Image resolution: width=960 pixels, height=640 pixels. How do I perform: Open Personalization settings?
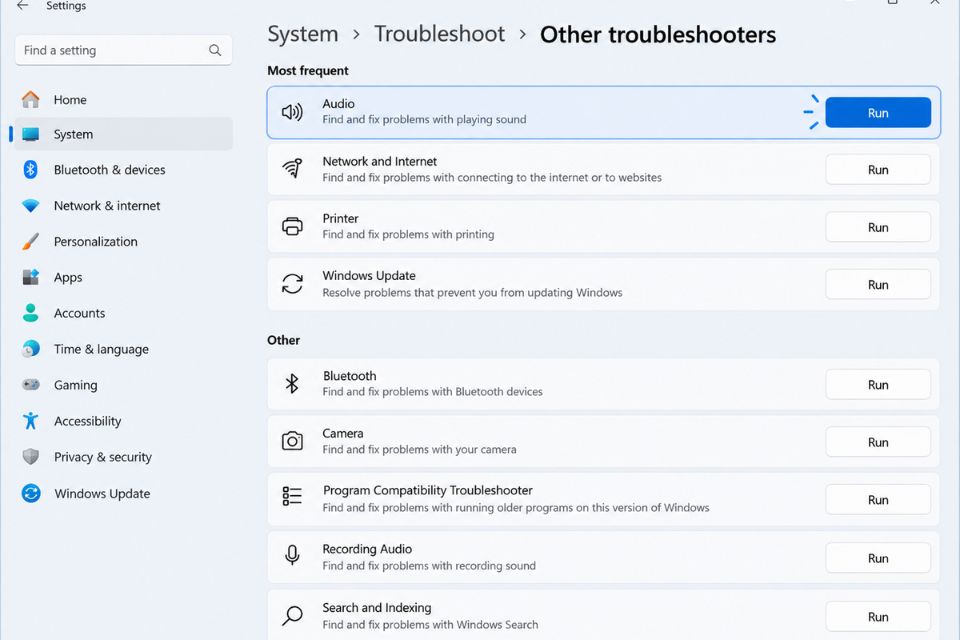click(123, 241)
